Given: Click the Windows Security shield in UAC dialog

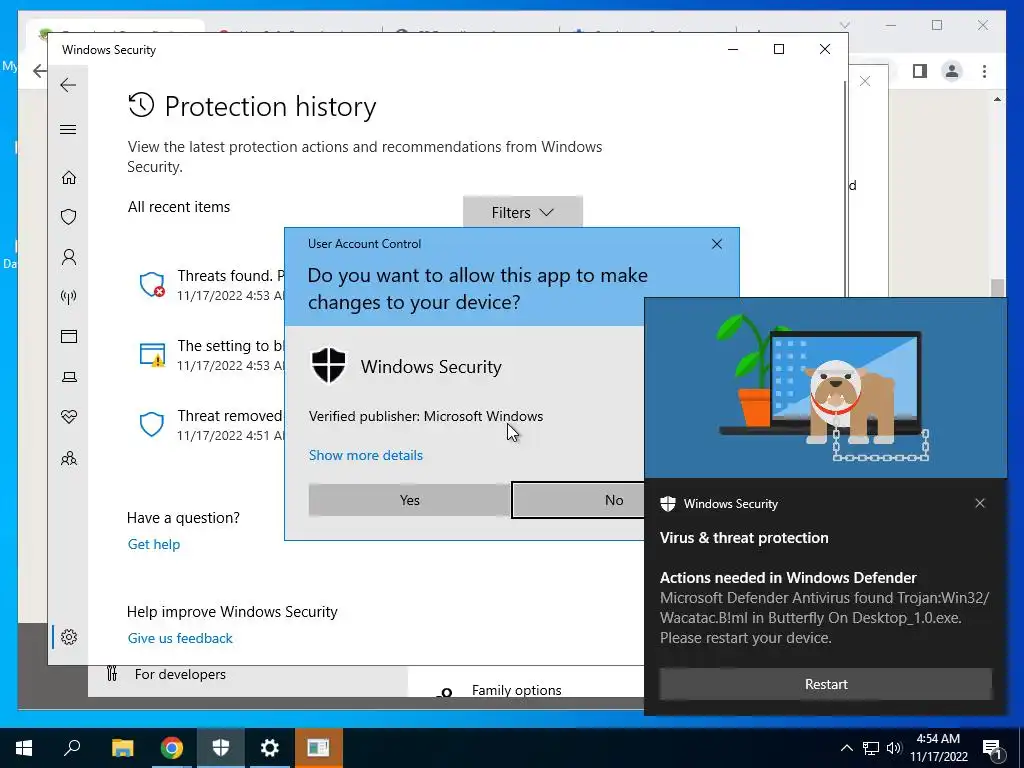Looking at the screenshot, I should tap(328, 366).
